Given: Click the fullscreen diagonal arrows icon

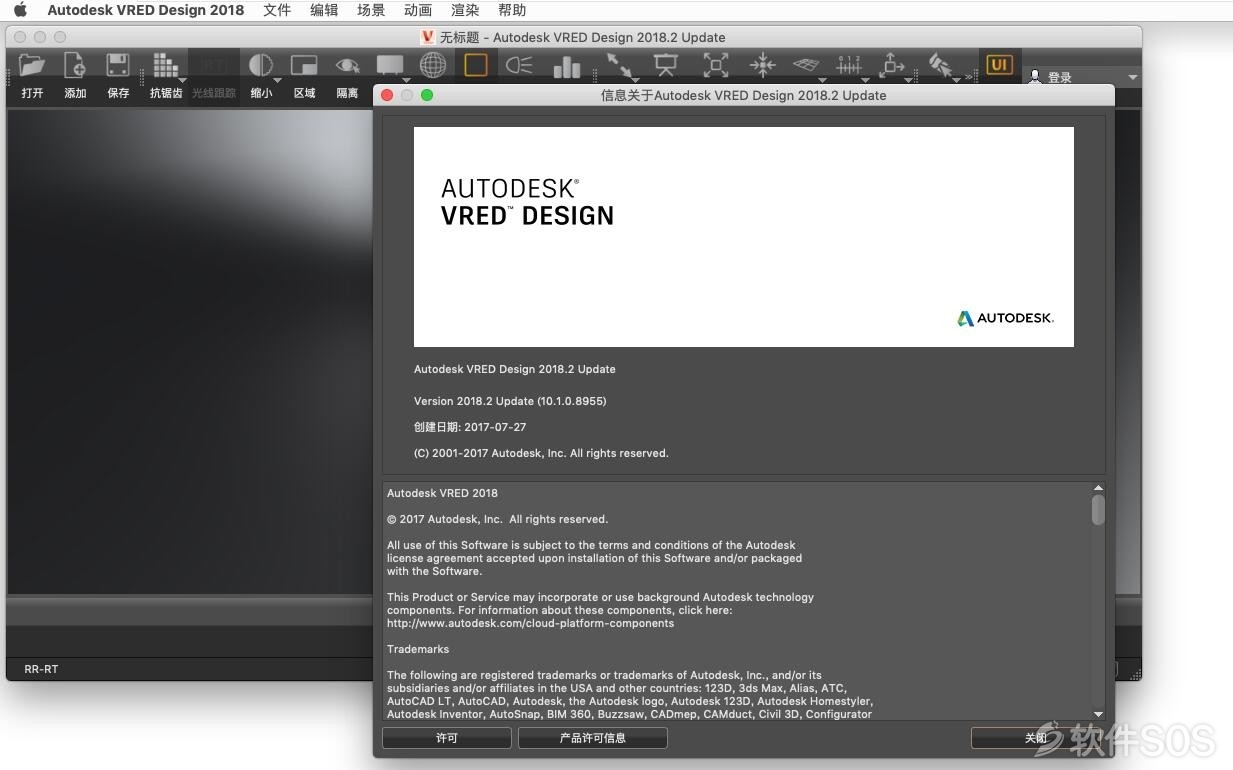Looking at the screenshot, I should pos(620,66).
